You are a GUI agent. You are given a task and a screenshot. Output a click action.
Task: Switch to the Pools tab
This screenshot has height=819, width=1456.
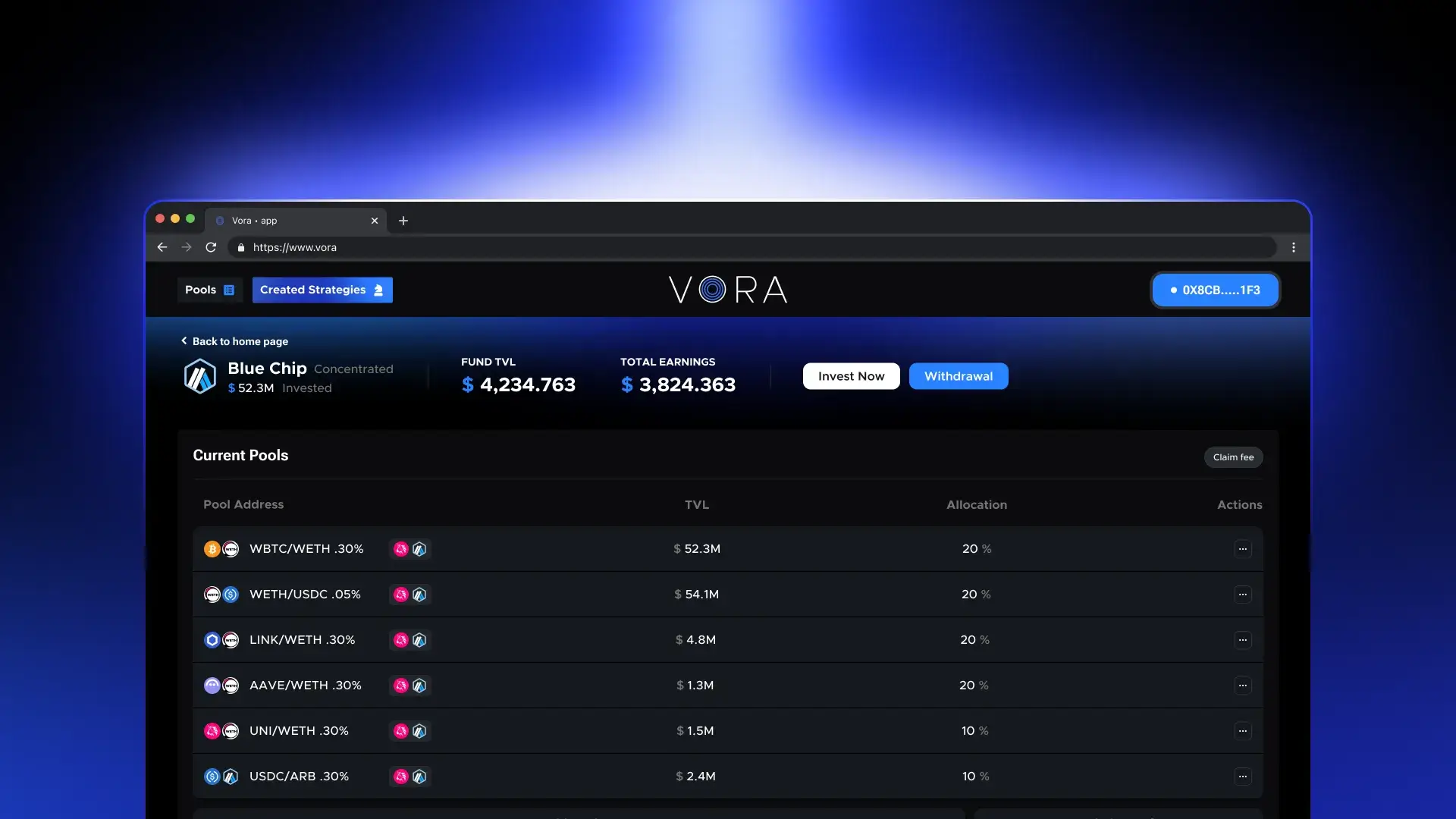(209, 290)
